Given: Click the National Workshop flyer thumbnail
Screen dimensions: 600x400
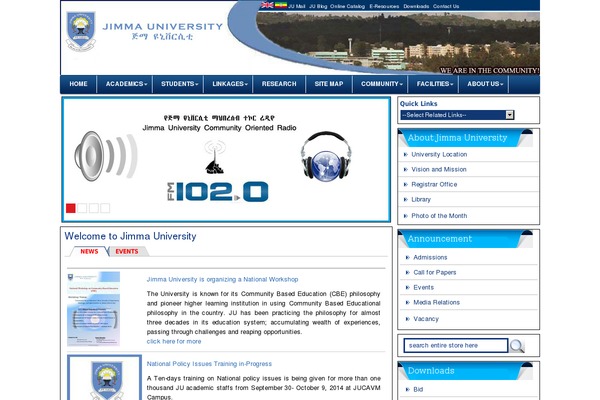Looking at the screenshot, I should (94, 309).
